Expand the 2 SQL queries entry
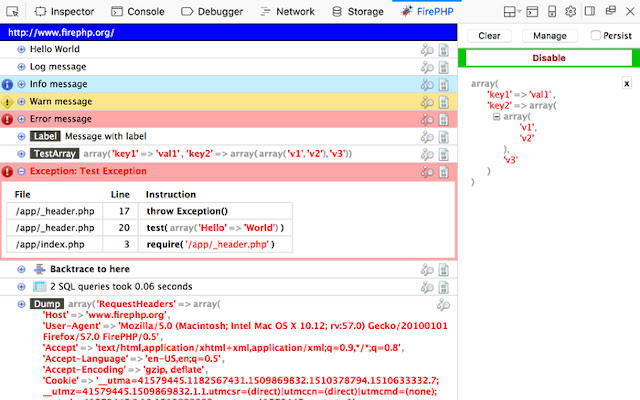Screen dimensions: 640x400 click(x=22, y=286)
